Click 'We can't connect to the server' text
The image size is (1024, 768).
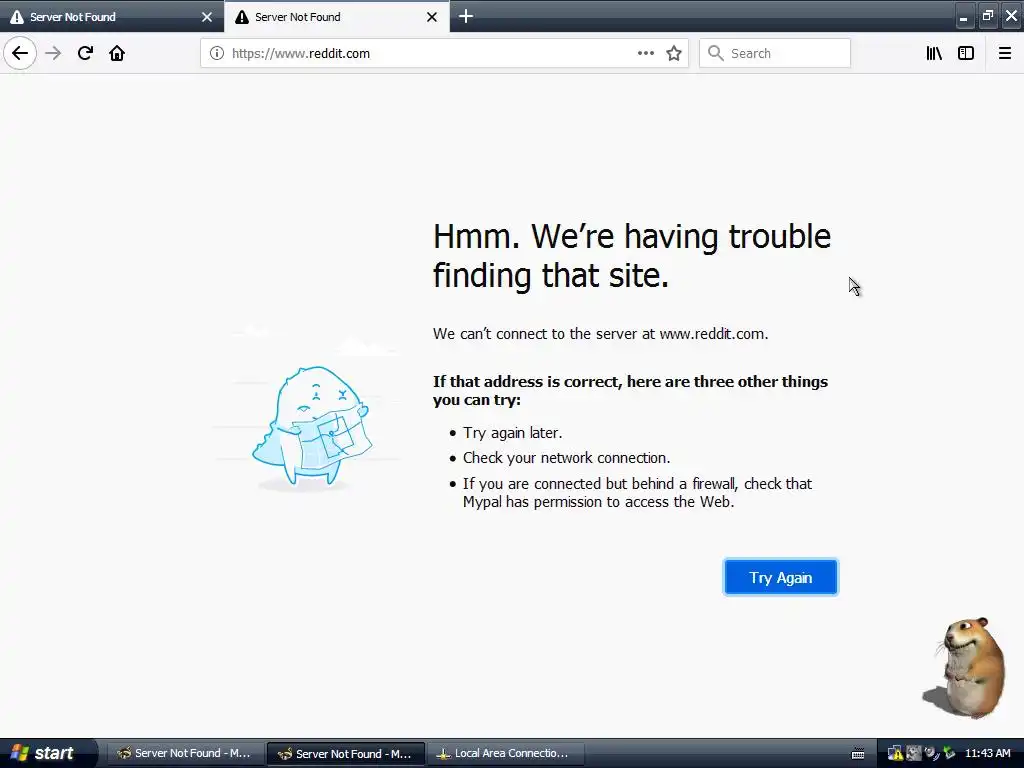600,334
